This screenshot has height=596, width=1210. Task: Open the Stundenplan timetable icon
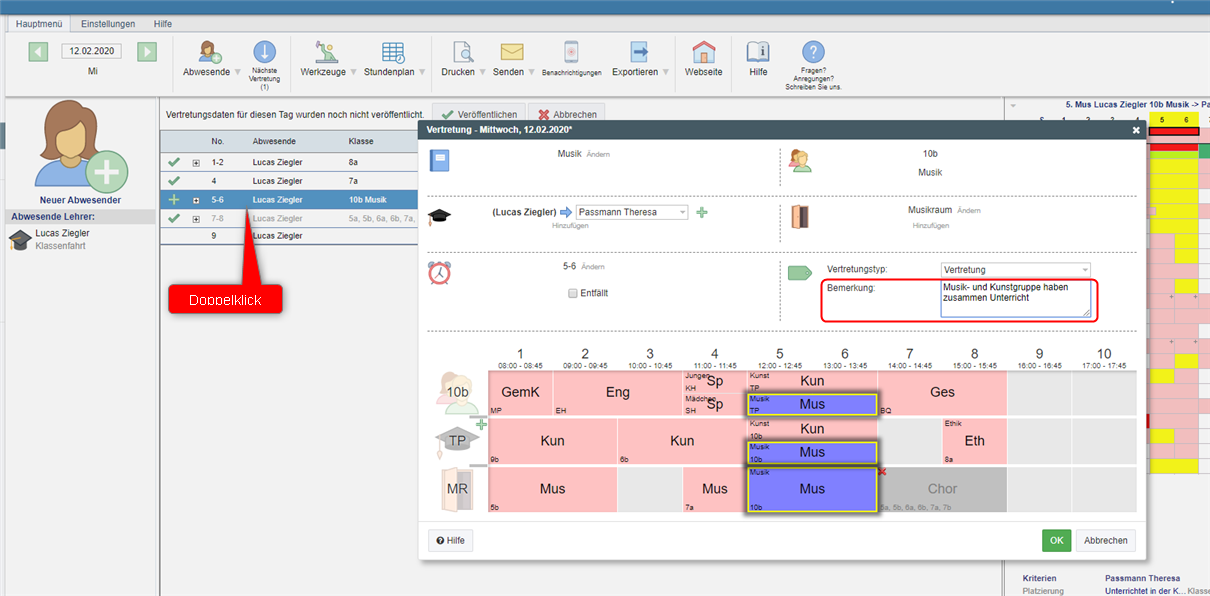point(393,52)
